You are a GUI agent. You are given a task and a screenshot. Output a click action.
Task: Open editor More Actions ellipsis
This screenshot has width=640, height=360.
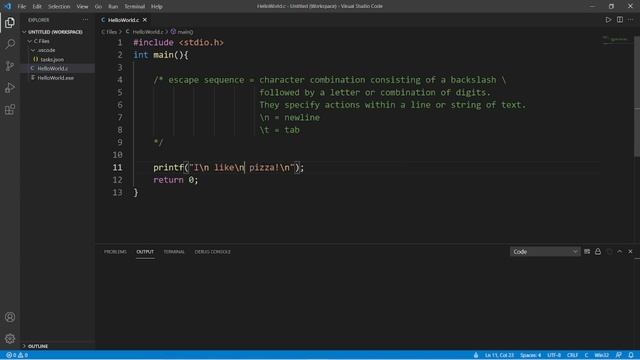point(631,20)
